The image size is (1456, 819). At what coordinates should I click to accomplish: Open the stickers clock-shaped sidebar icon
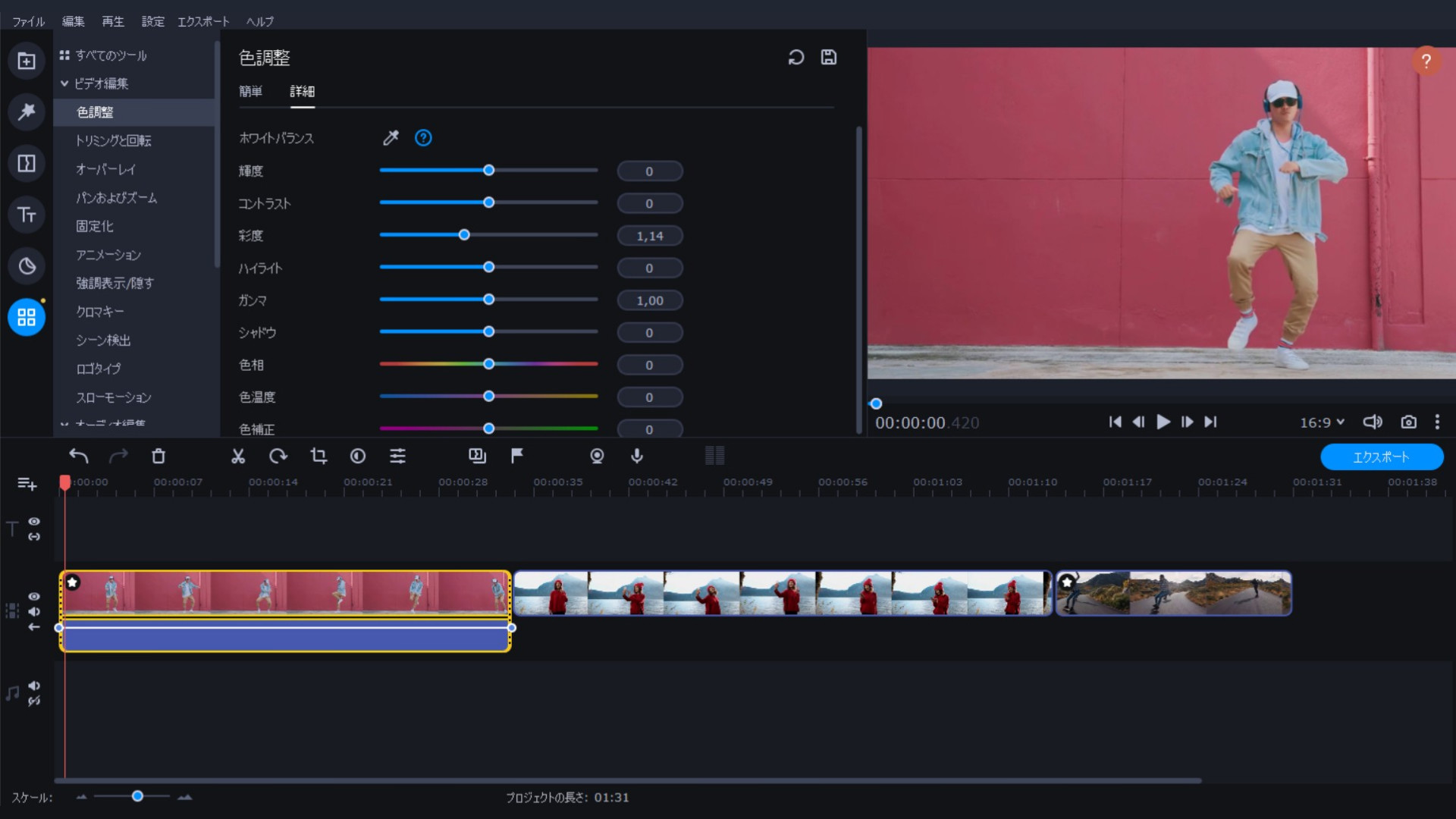[27, 266]
